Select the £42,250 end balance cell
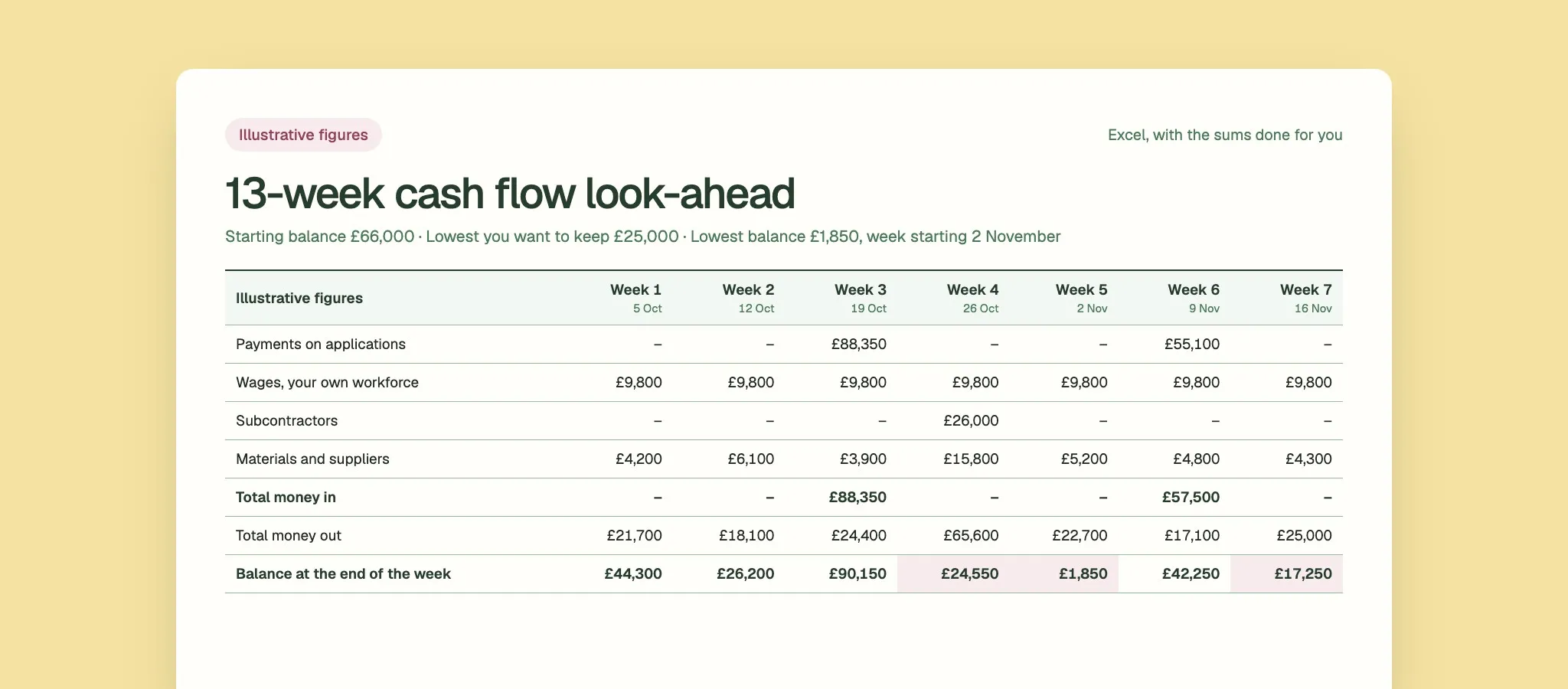 [x=1174, y=574]
